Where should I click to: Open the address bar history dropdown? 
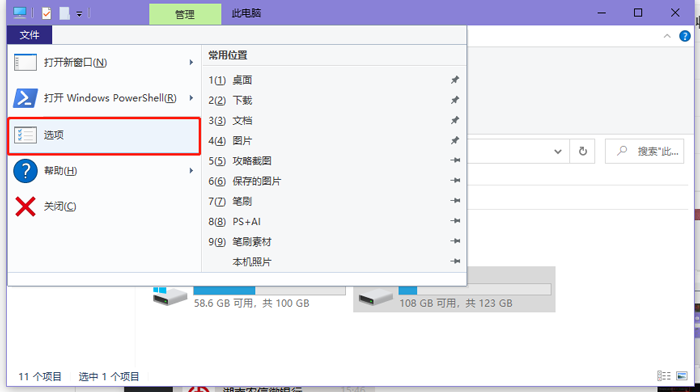point(558,151)
